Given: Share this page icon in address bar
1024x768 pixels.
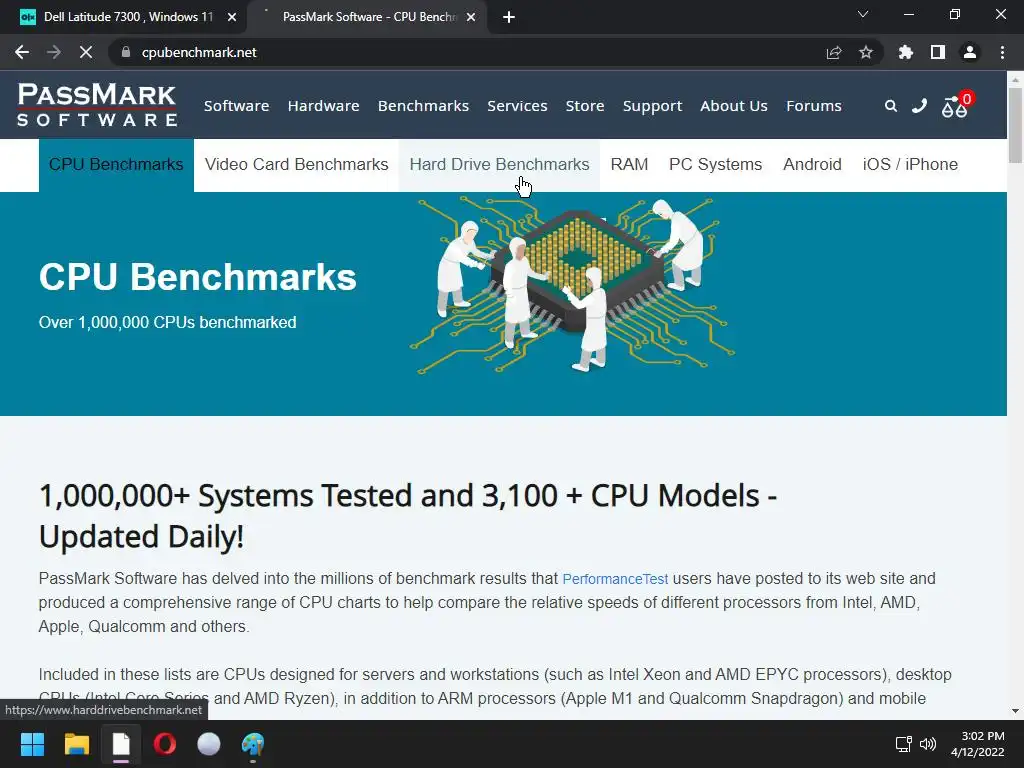Looking at the screenshot, I should 834,52.
